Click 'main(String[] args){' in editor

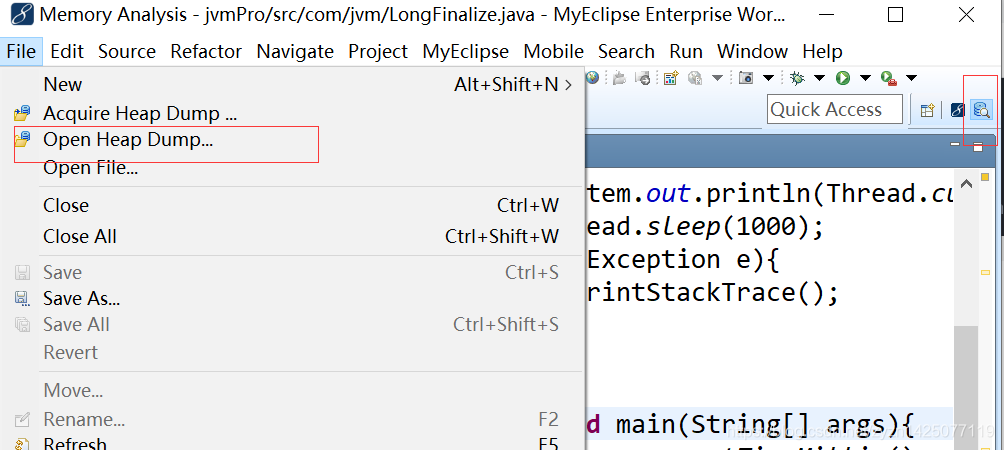click(763, 424)
